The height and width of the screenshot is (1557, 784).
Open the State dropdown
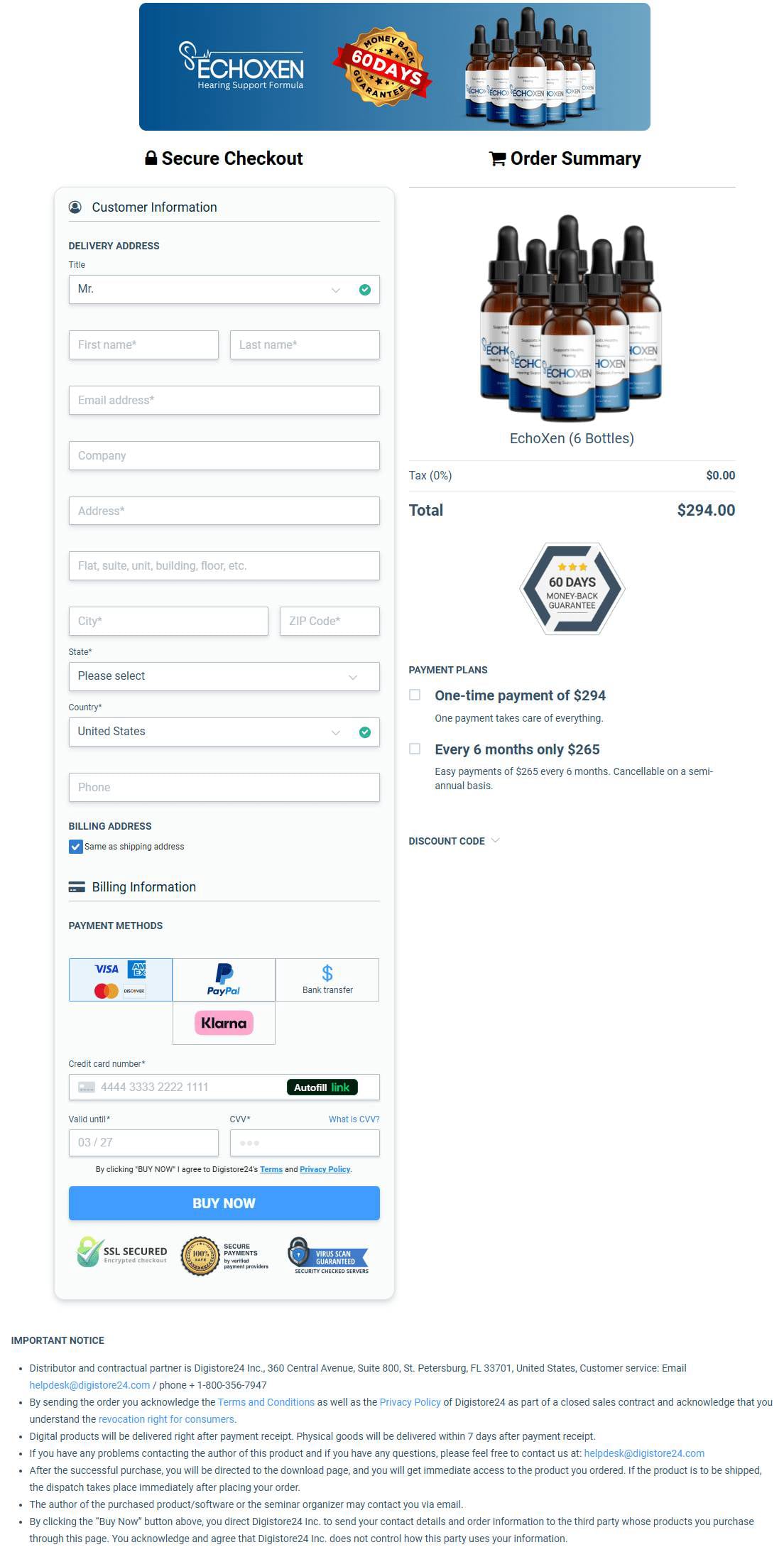tap(224, 677)
